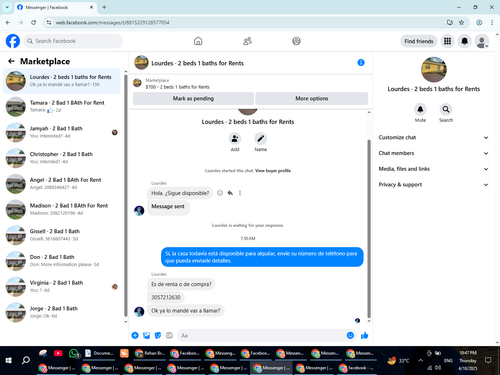React to 'Hola. ¿Sigue disponible?' message
Screen dimensions: 500x375
pos(220,193)
